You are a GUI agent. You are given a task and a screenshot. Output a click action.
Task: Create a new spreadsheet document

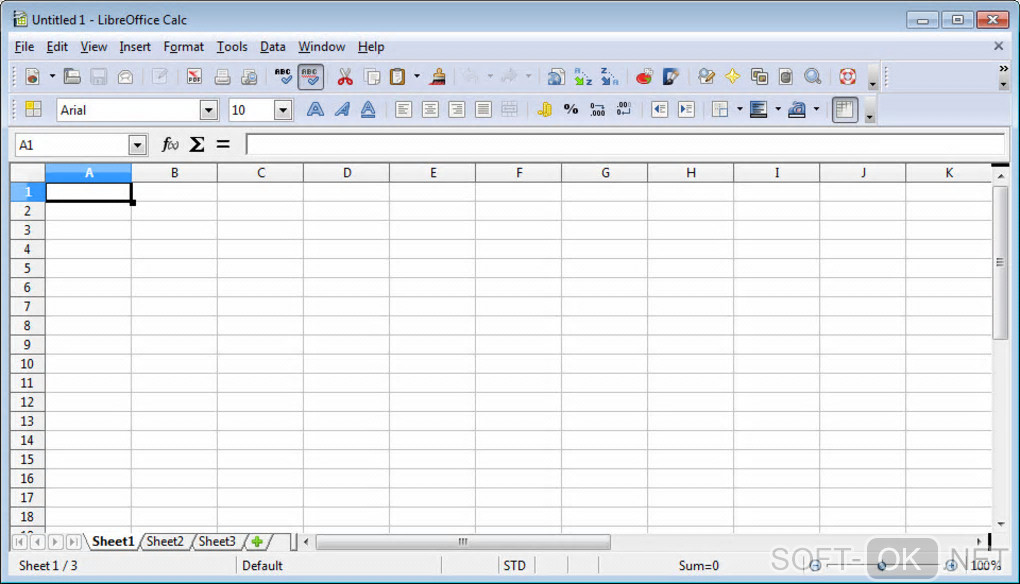pyautogui.click(x=32, y=77)
